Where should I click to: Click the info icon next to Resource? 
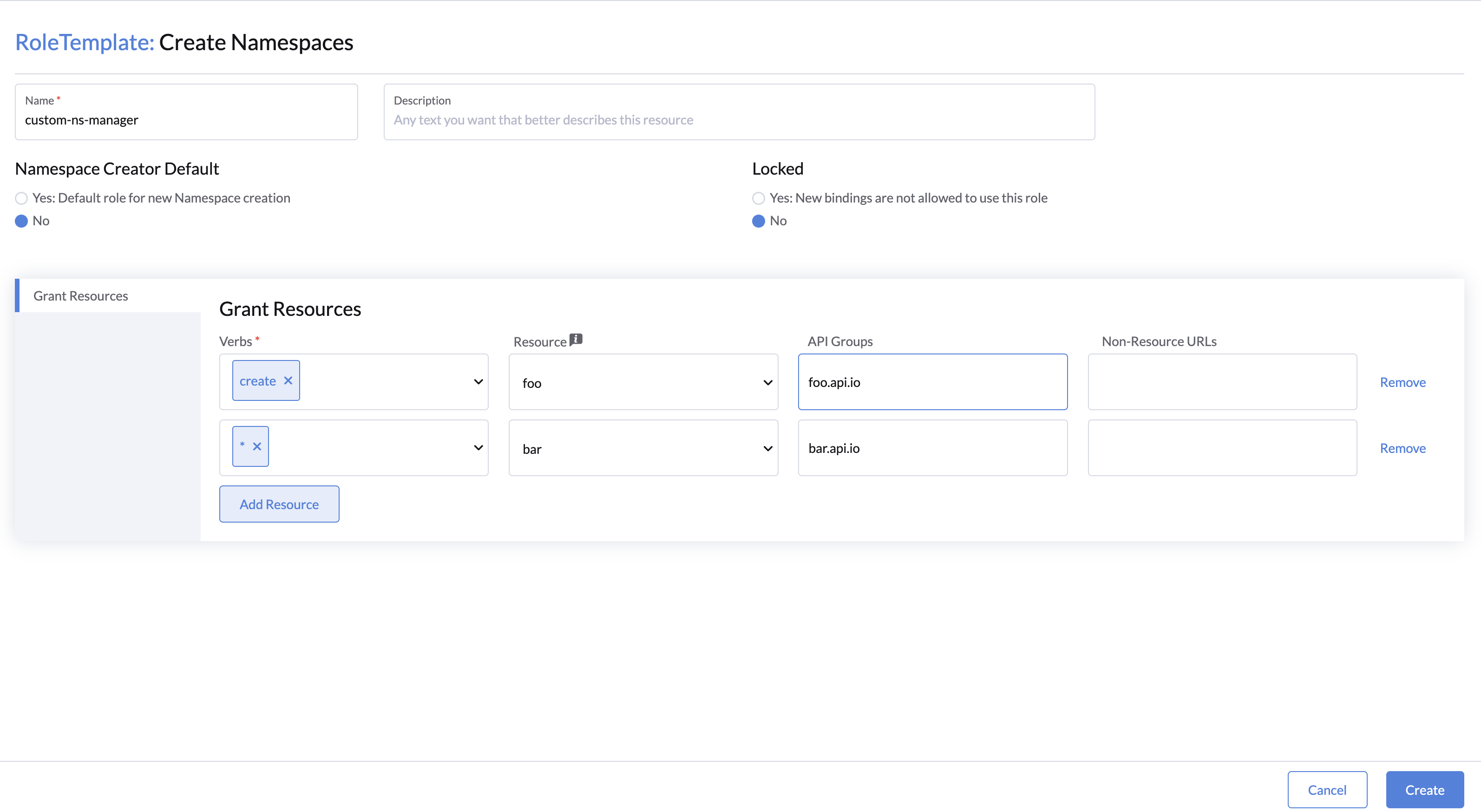coord(577,340)
